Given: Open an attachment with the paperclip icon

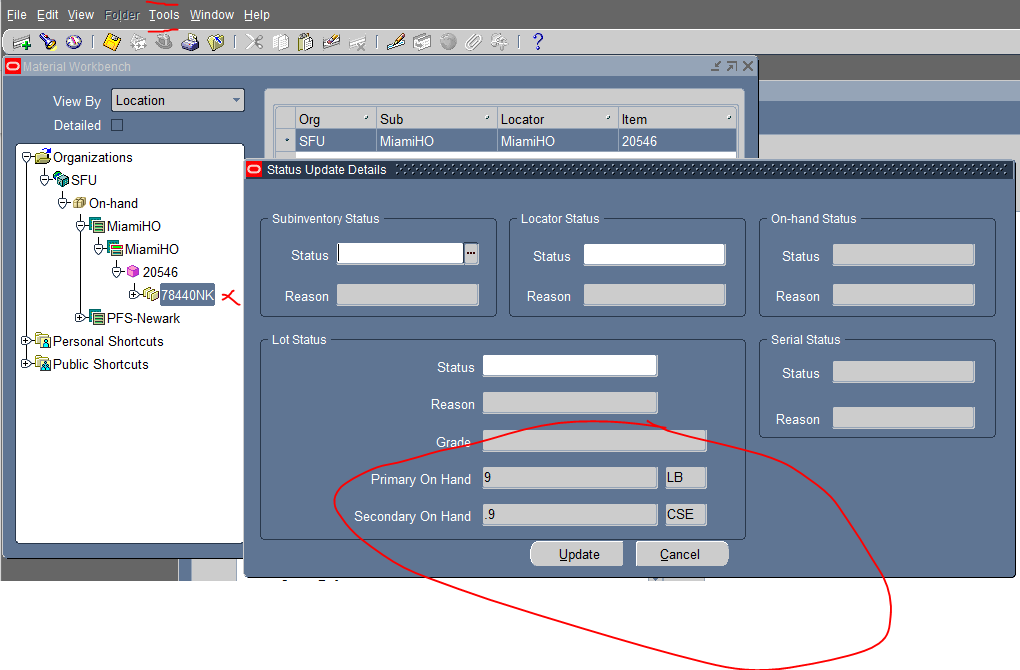Looking at the screenshot, I should click(x=473, y=41).
